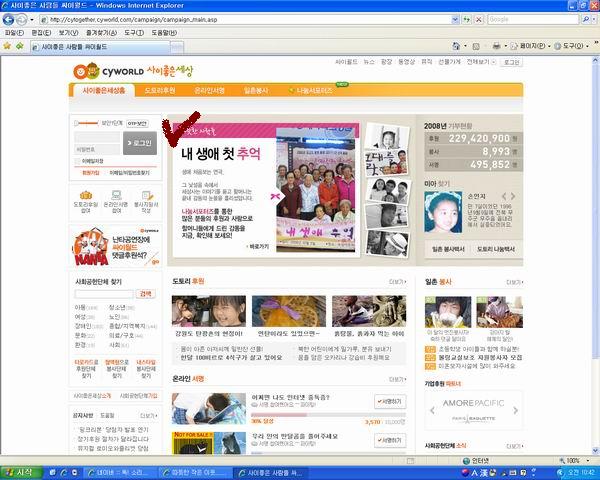Click the Home icon in IE toolbar
This screenshot has height=480, width=600.
coord(456,46)
